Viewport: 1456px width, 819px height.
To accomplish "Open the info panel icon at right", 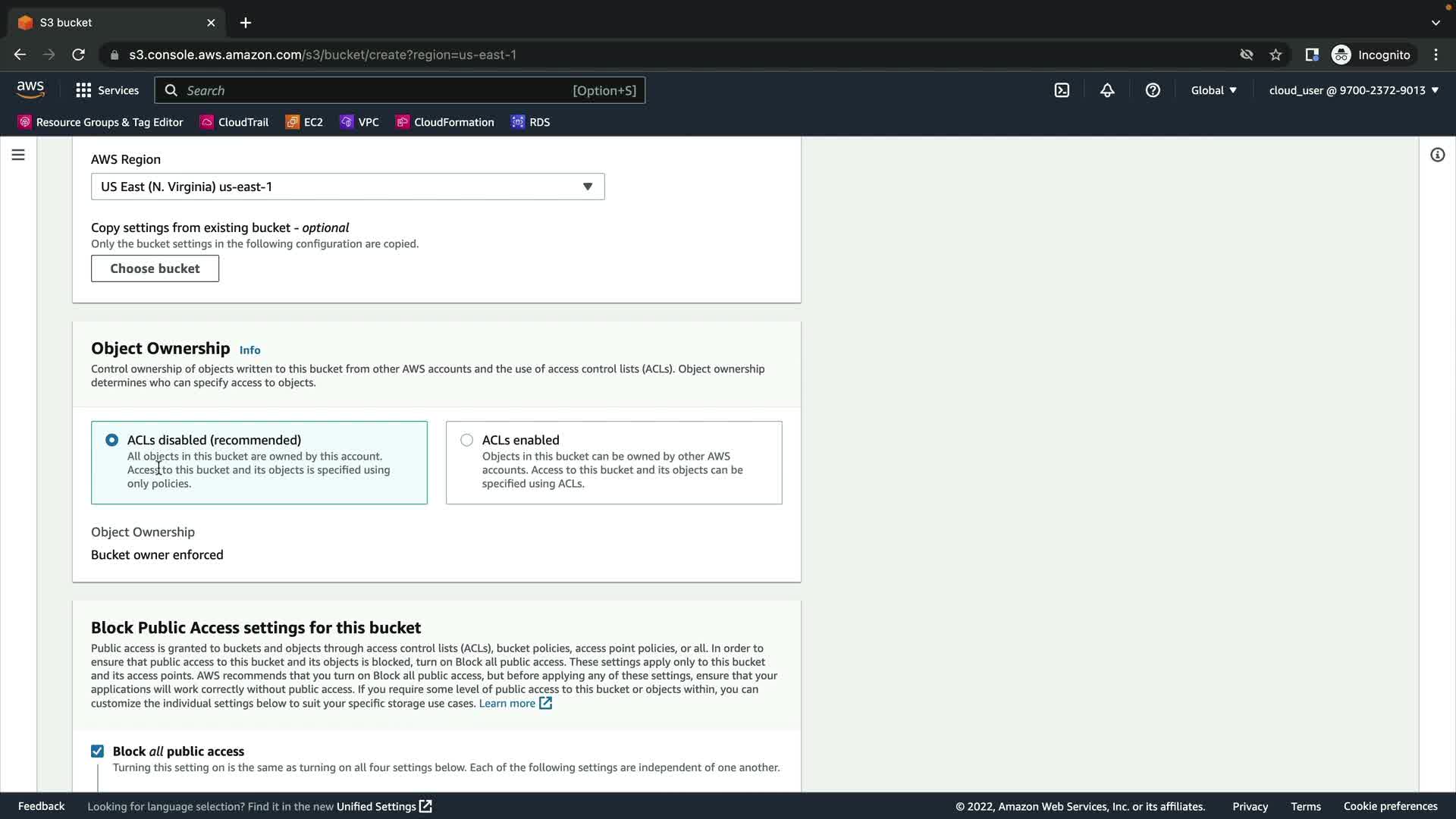I will coord(1437,155).
